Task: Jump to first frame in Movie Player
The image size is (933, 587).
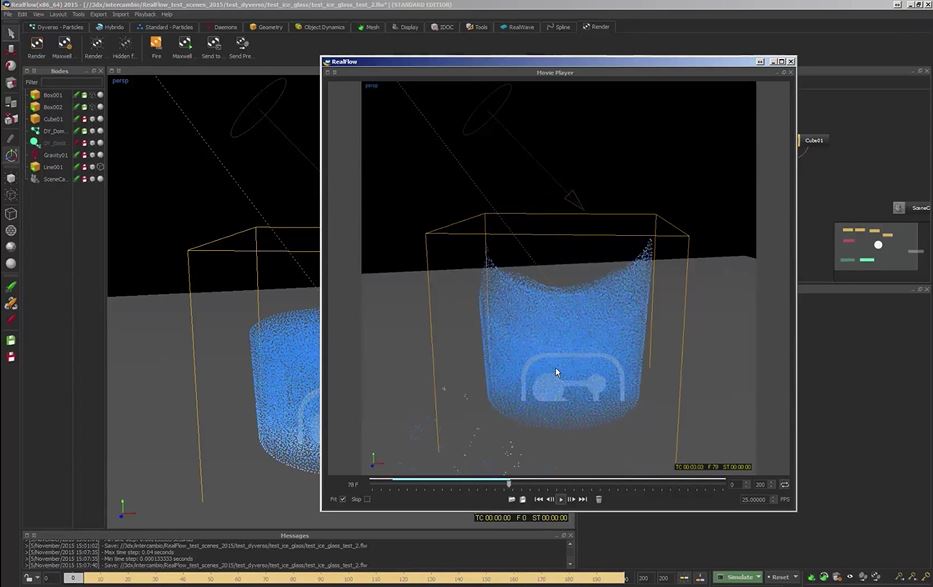Action: pyautogui.click(x=538, y=500)
